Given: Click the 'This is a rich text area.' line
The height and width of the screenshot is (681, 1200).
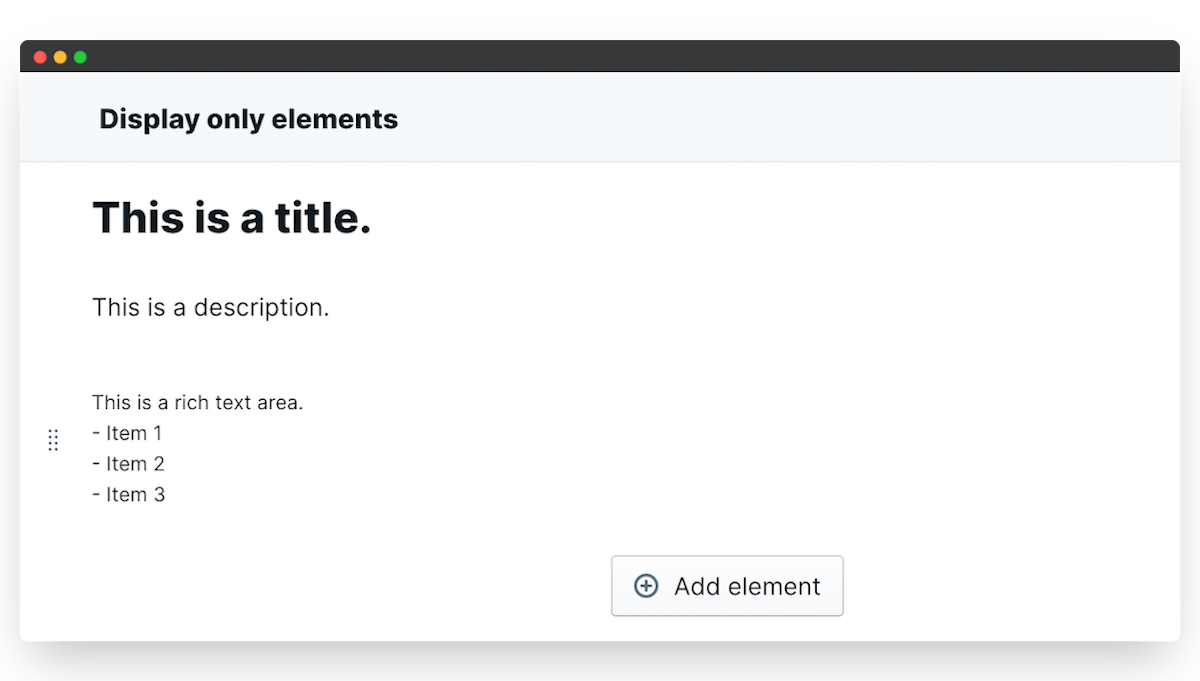Looking at the screenshot, I should pyautogui.click(x=197, y=402).
